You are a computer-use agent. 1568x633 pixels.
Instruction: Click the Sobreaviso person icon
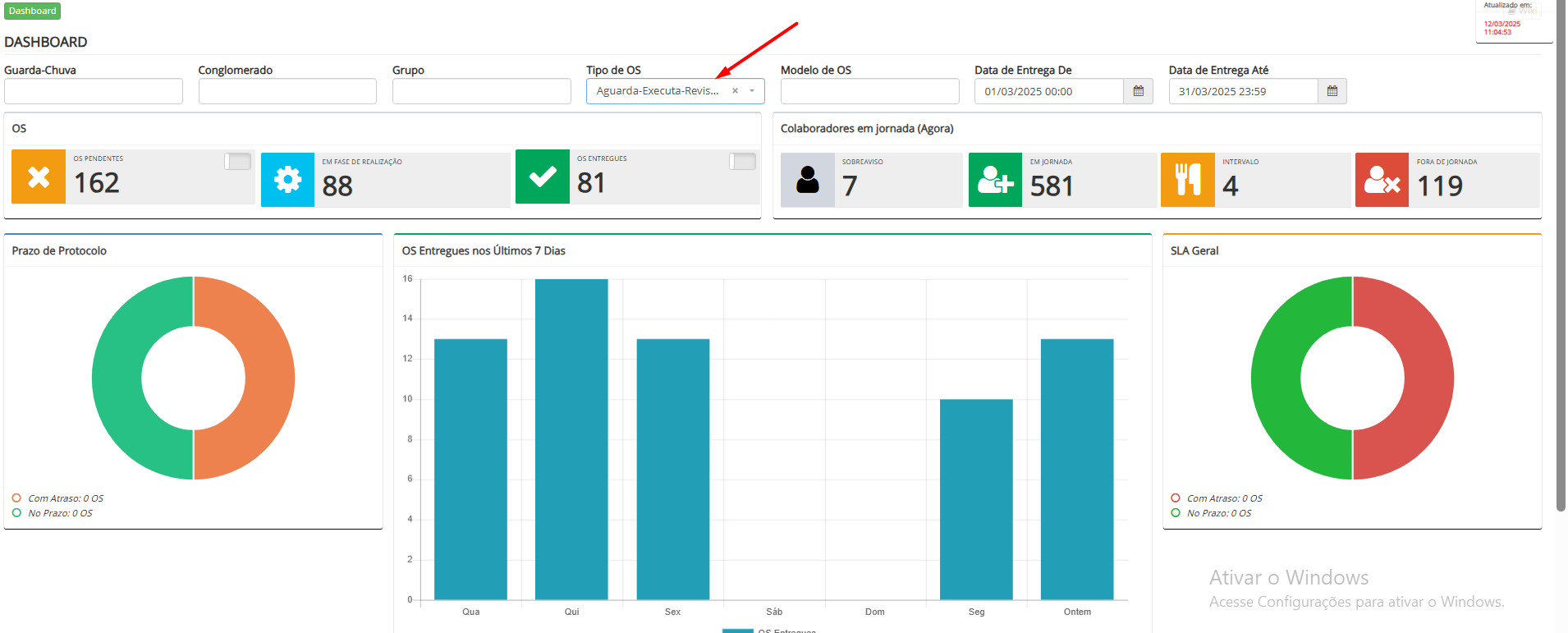pyautogui.click(x=807, y=180)
